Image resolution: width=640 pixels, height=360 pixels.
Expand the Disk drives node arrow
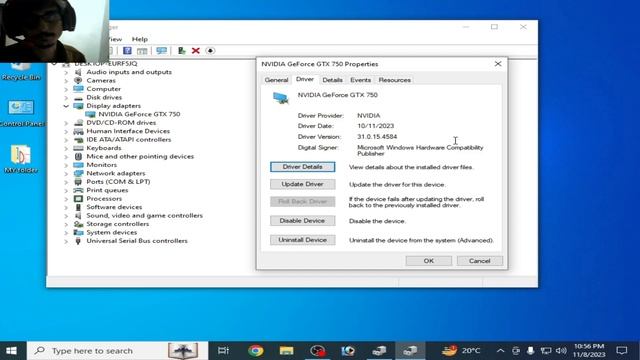66,98
